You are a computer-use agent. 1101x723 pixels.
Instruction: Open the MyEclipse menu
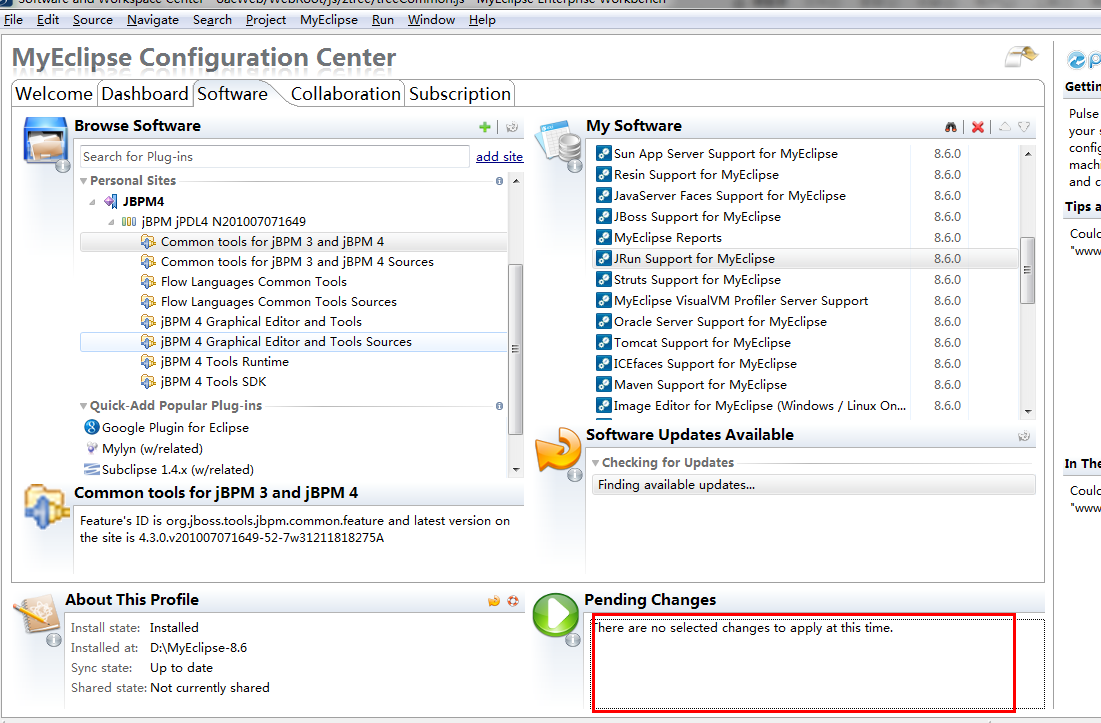click(329, 20)
